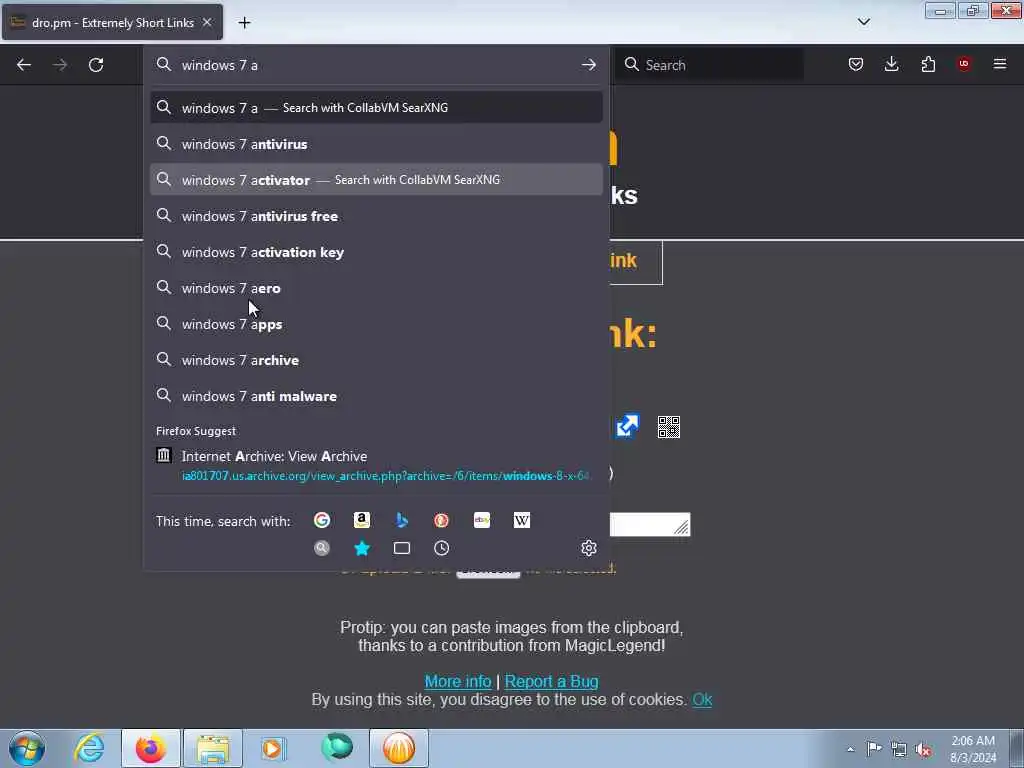Screen dimensions: 1024x768
Task: Open the Extensions menu
Action: click(928, 64)
